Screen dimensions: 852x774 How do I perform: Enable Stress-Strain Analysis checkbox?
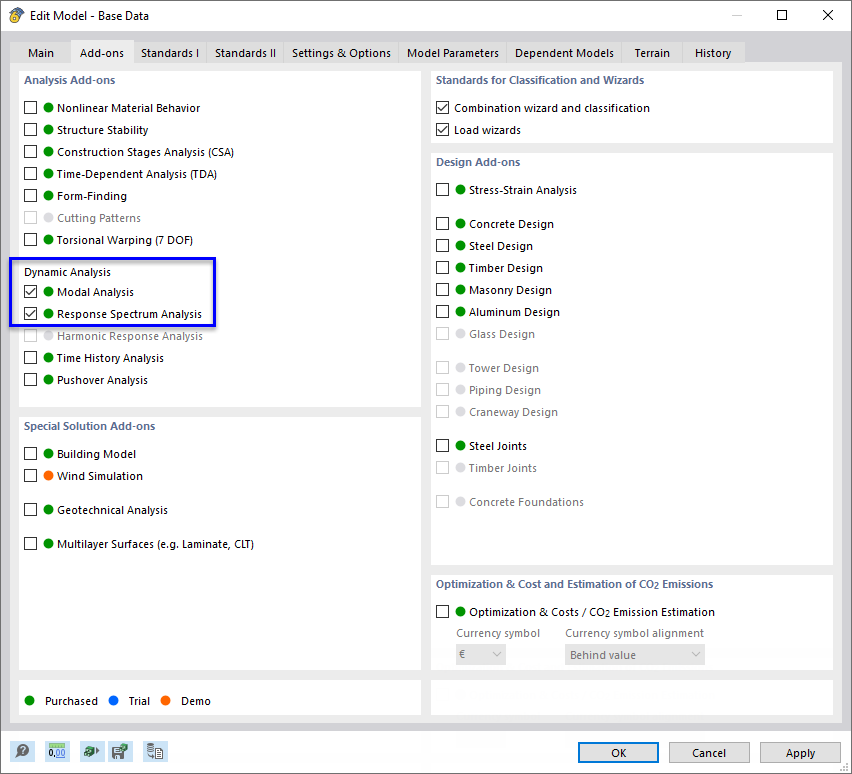(442, 190)
